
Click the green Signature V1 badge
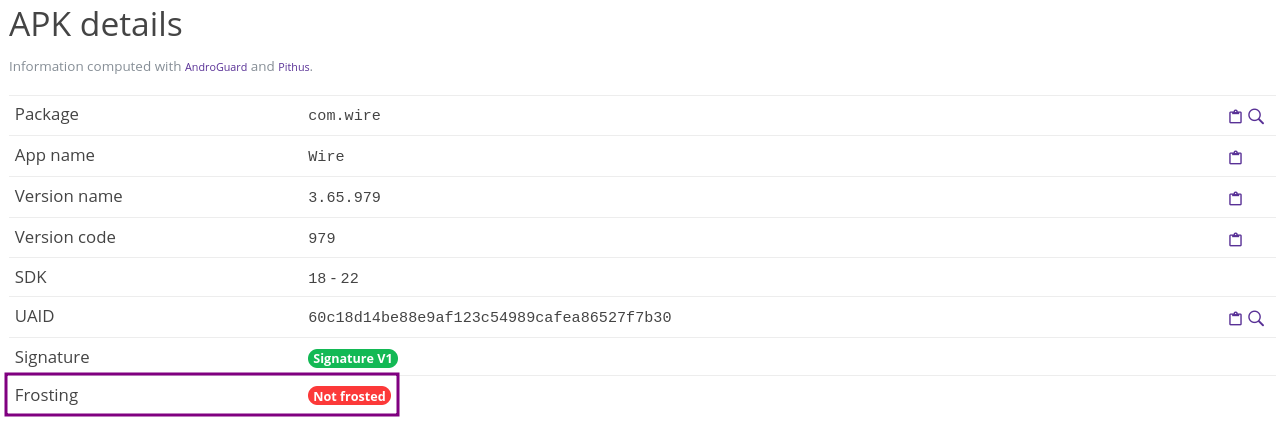[x=353, y=358]
